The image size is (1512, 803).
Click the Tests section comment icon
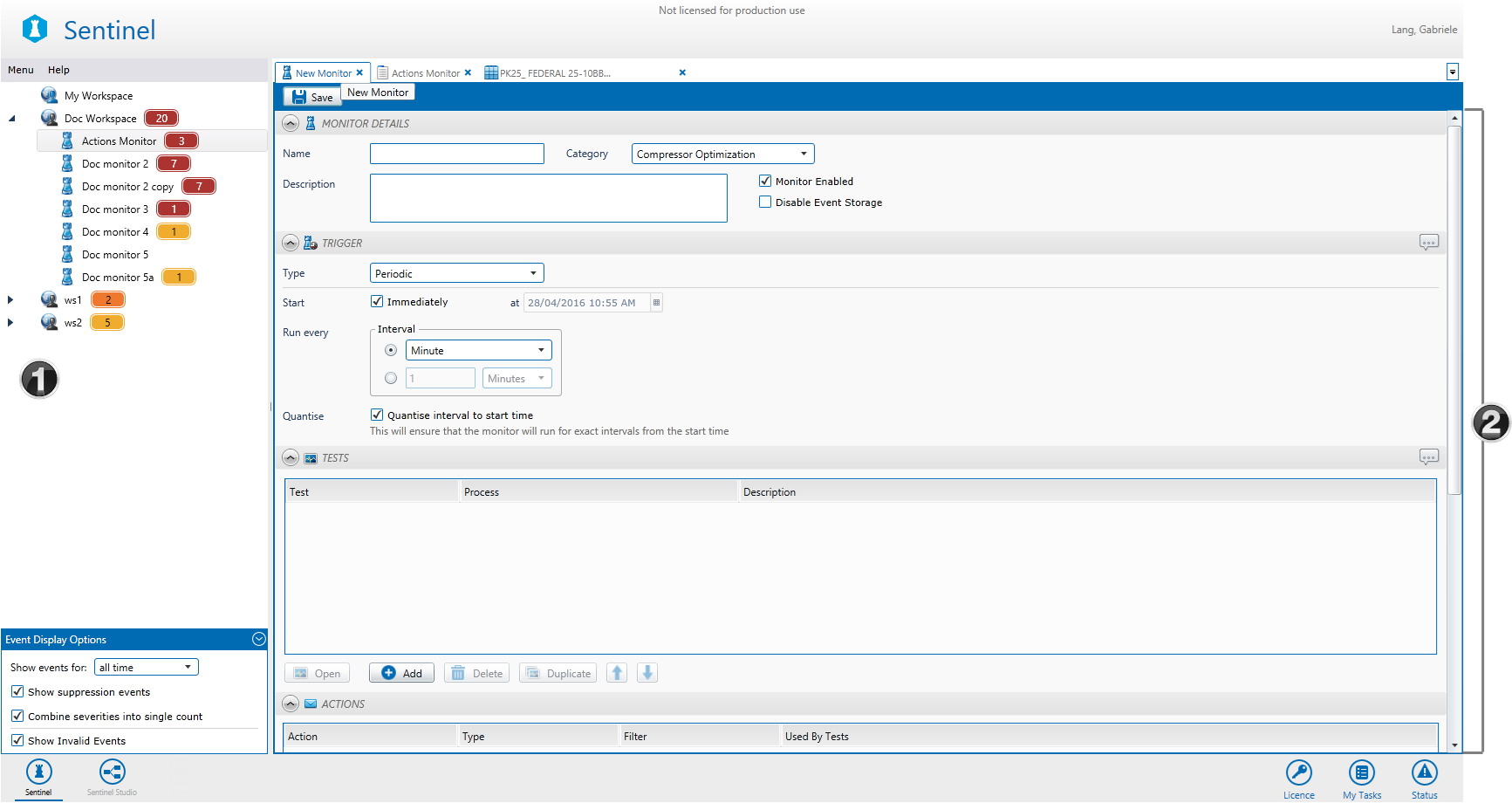coord(1428,457)
